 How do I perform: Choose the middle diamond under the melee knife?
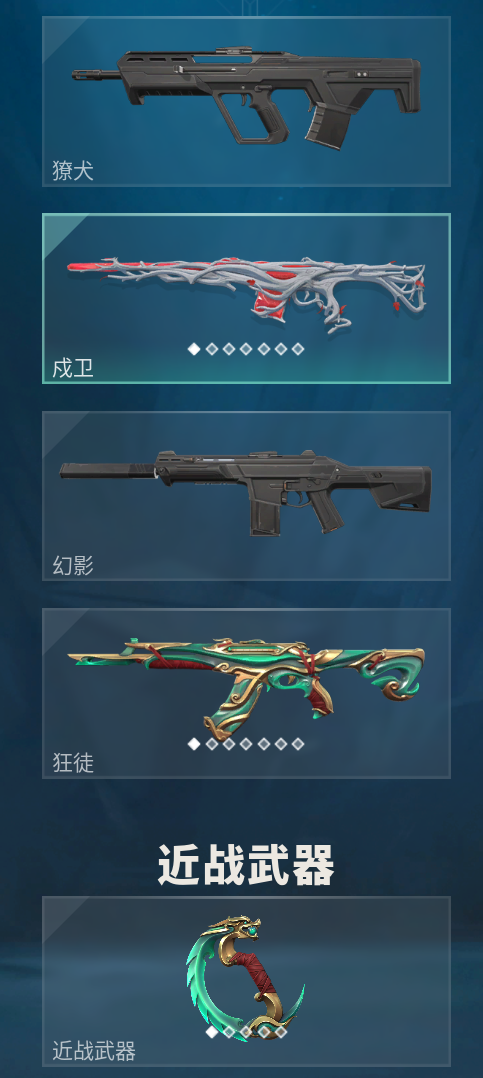246,1032
